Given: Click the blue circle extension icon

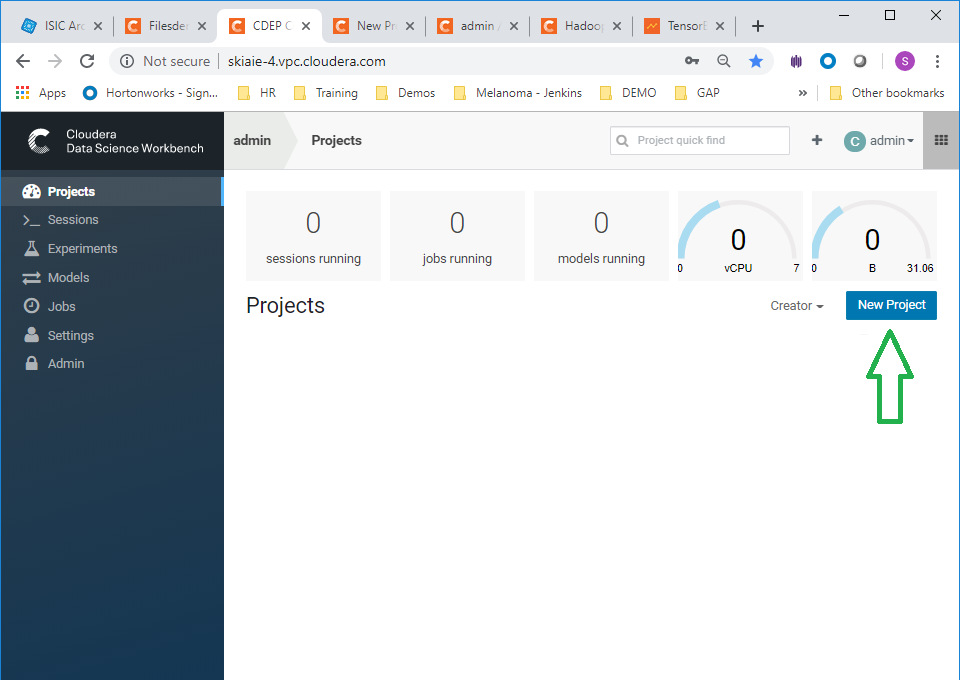Looking at the screenshot, I should point(828,61).
